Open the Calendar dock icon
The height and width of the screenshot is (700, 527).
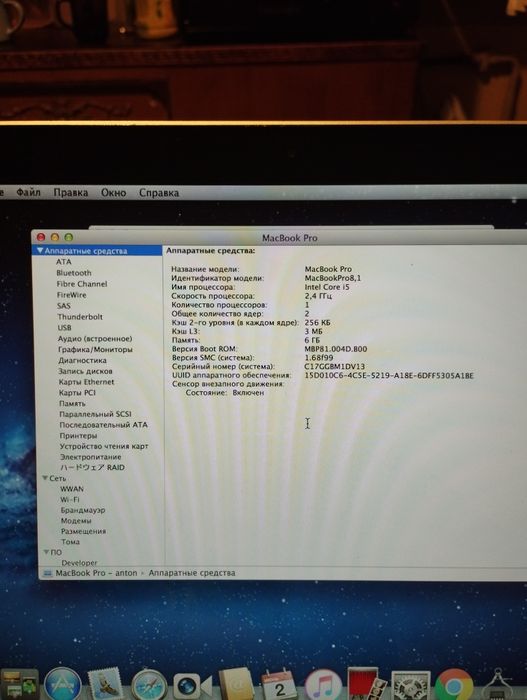pos(279,685)
